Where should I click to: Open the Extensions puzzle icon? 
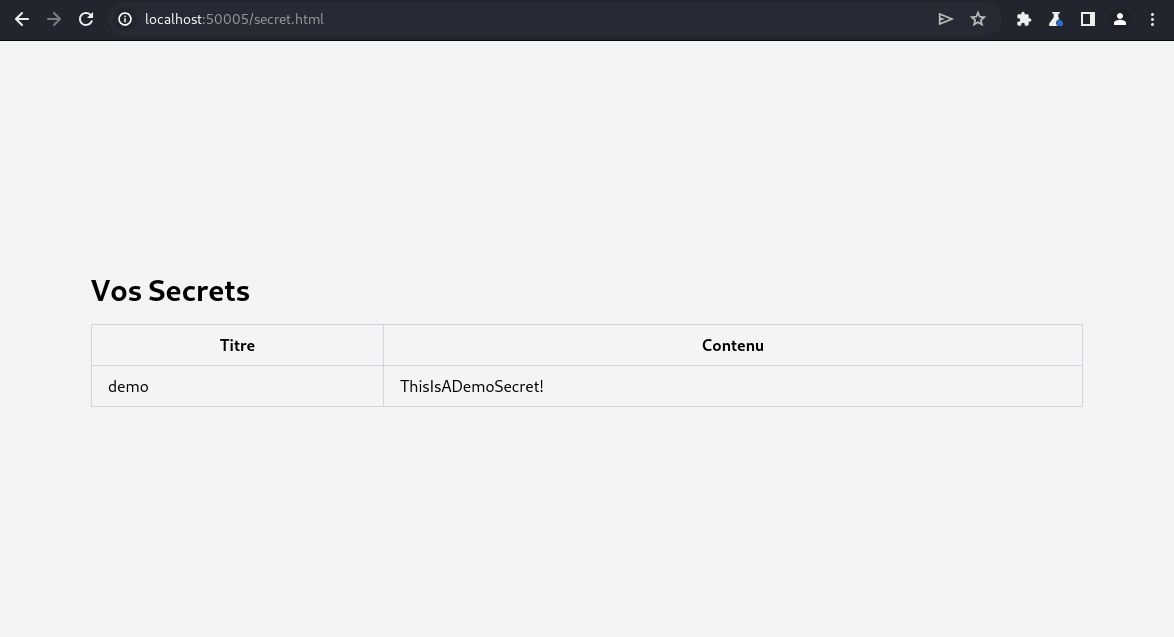click(1024, 19)
